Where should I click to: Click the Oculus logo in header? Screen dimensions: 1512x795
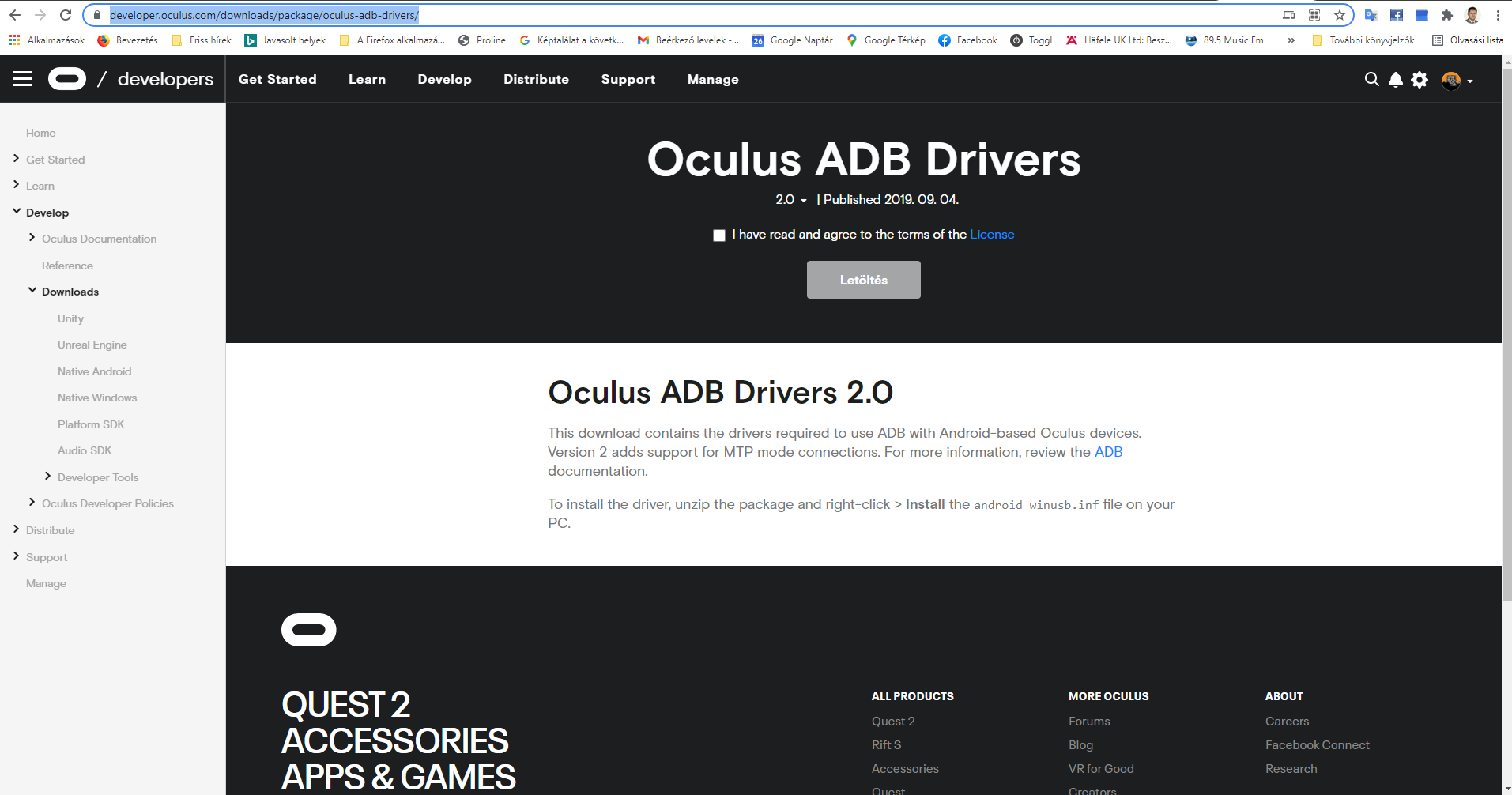[67, 79]
